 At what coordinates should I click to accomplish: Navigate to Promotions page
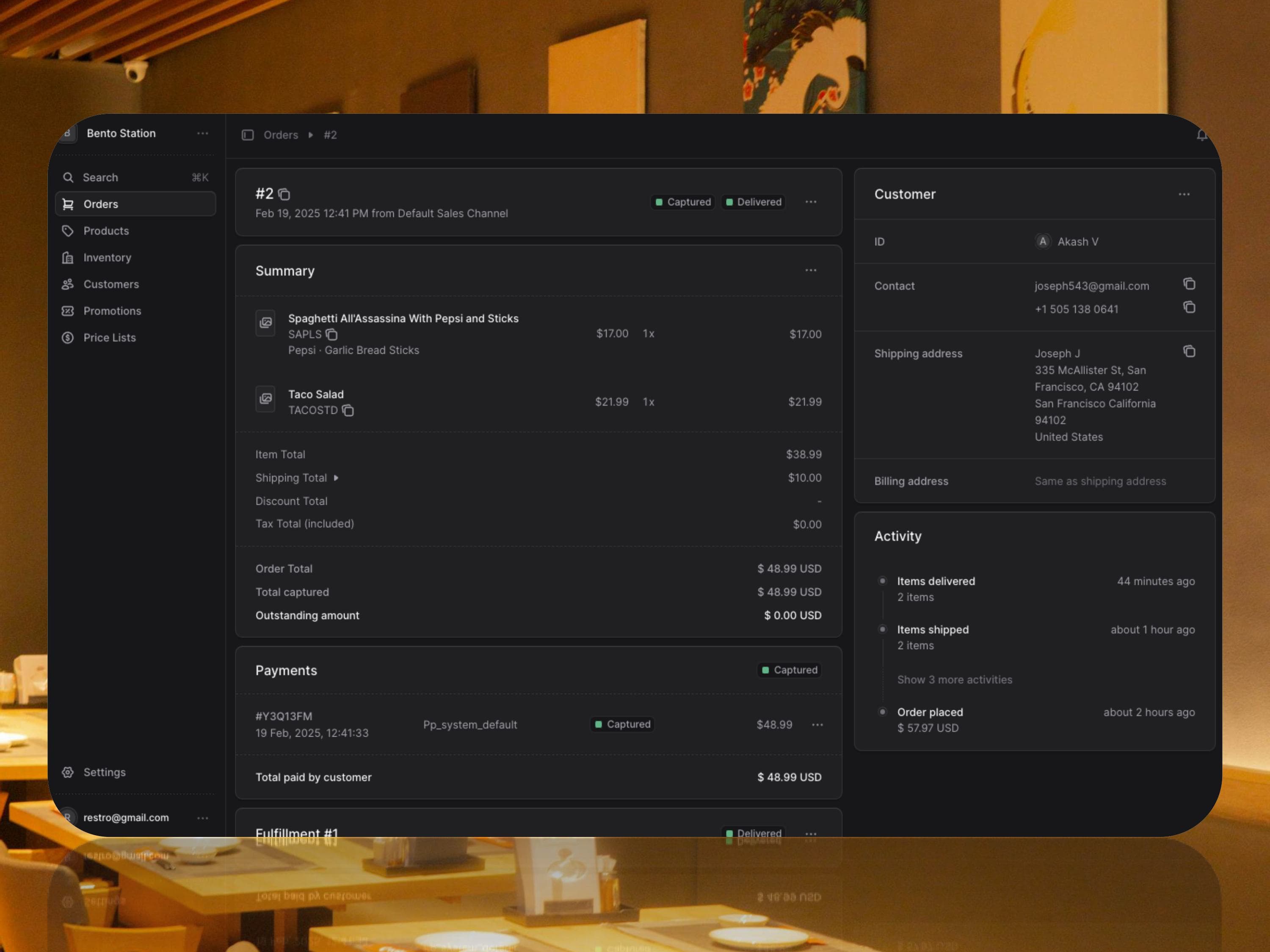(x=112, y=311)
